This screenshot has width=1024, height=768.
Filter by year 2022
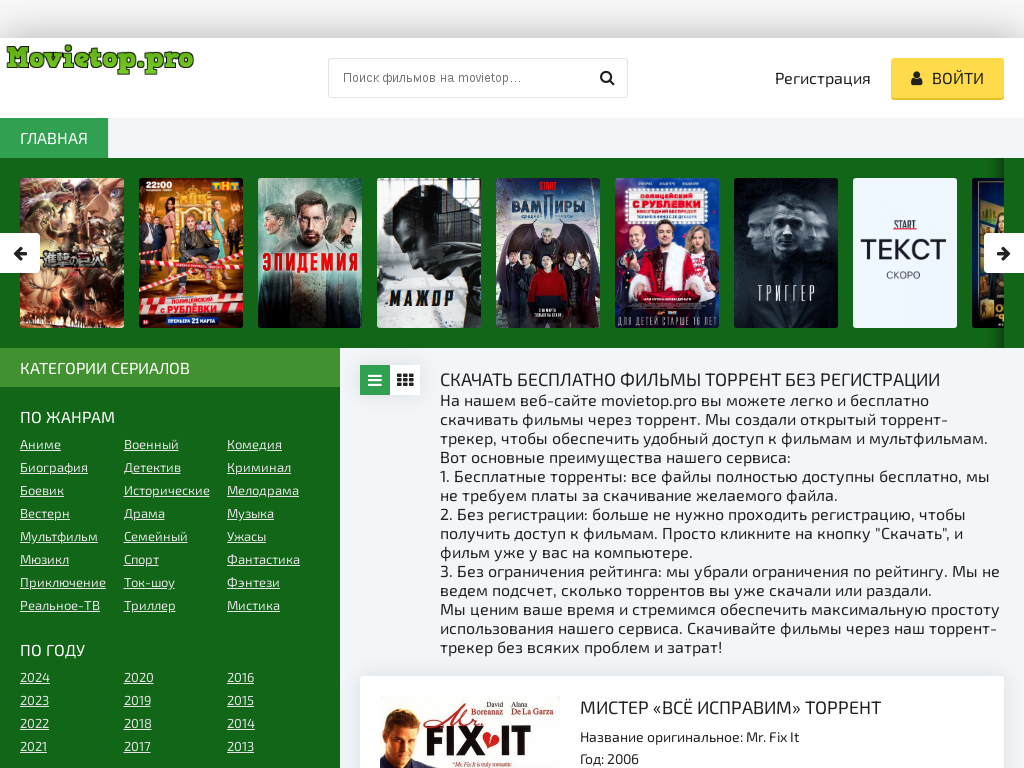(34, 724)
